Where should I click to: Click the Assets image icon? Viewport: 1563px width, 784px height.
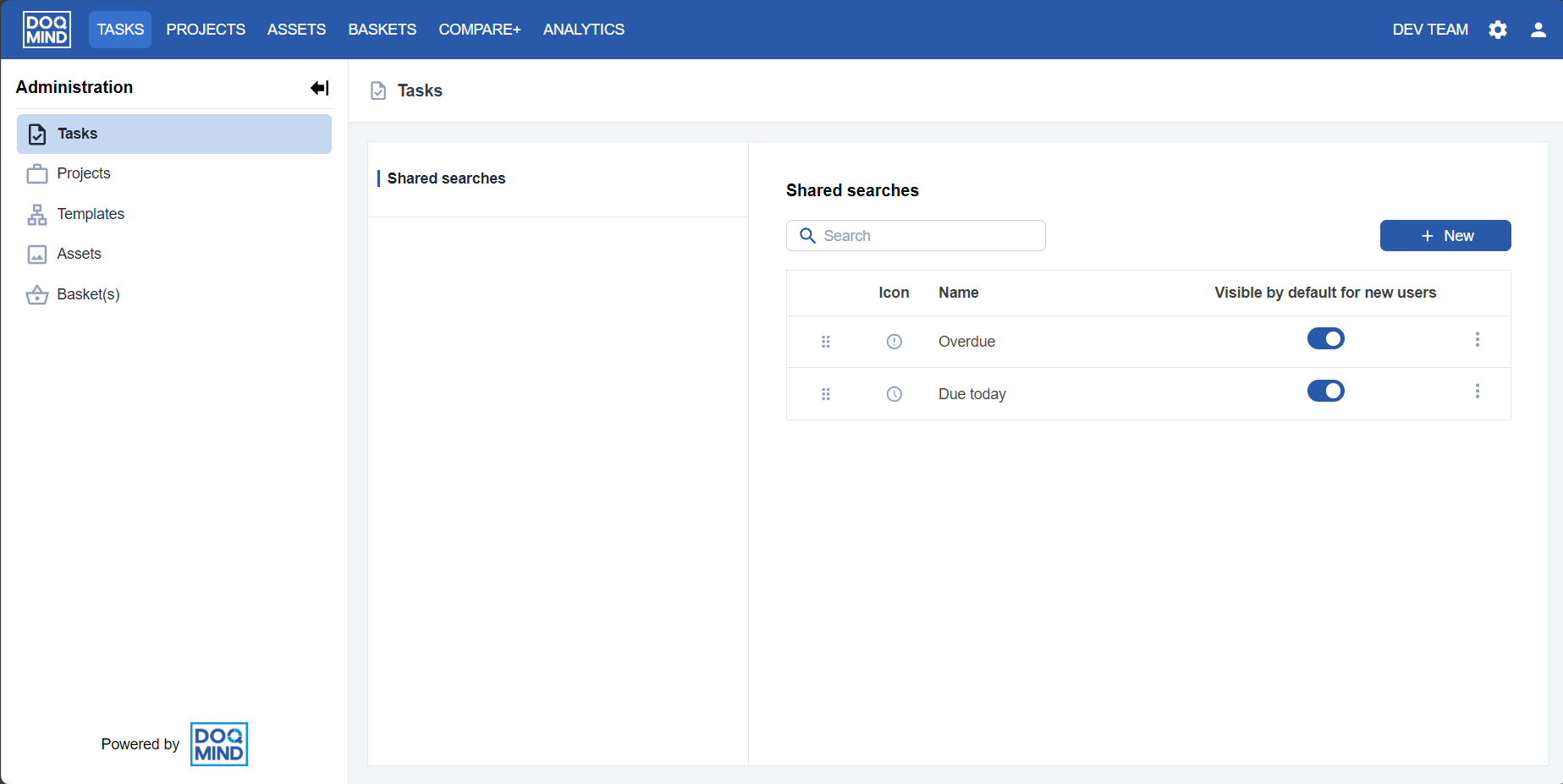click(x=37, y=254)
